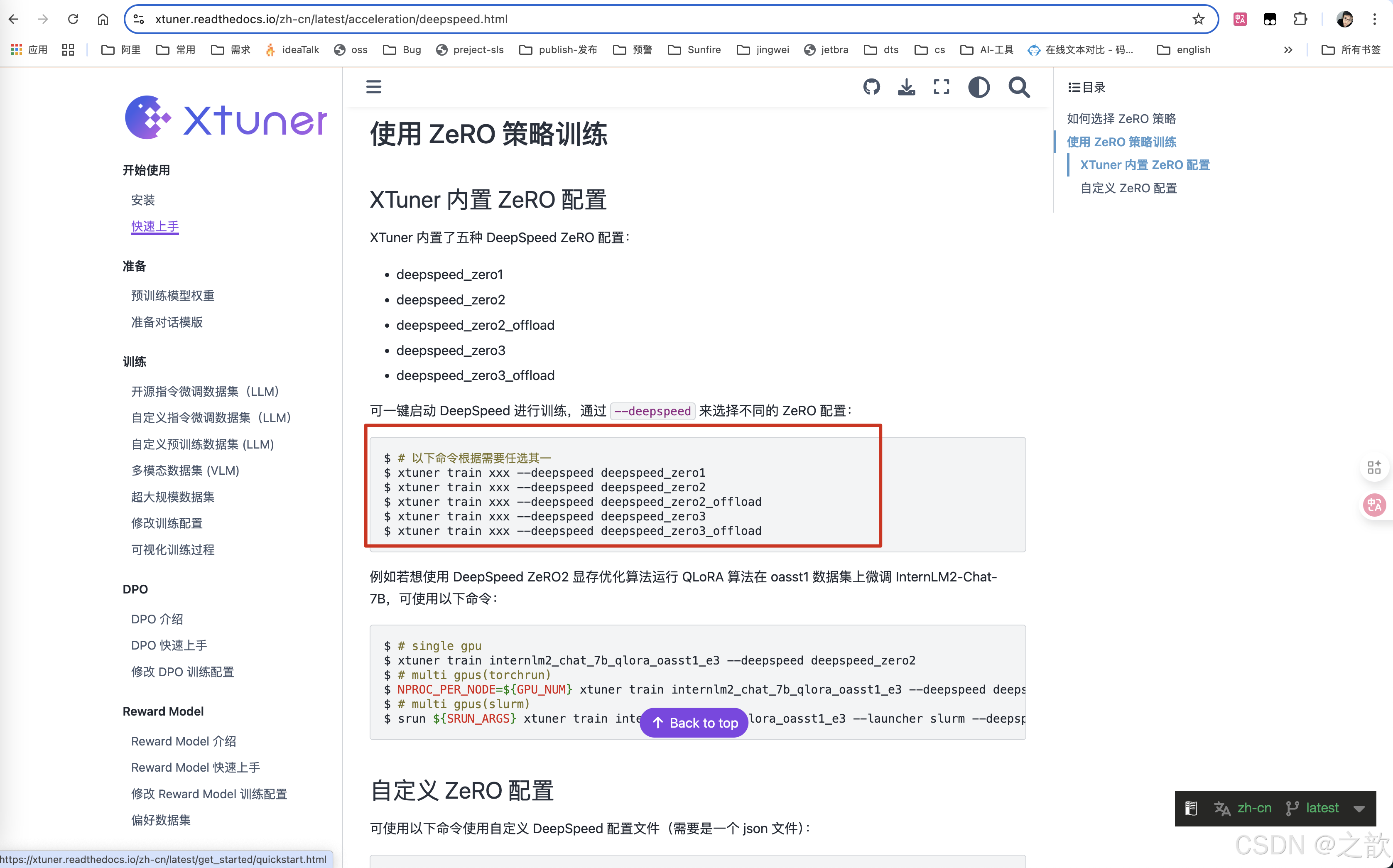Click the floating translate bubble on right edge

1375,505
